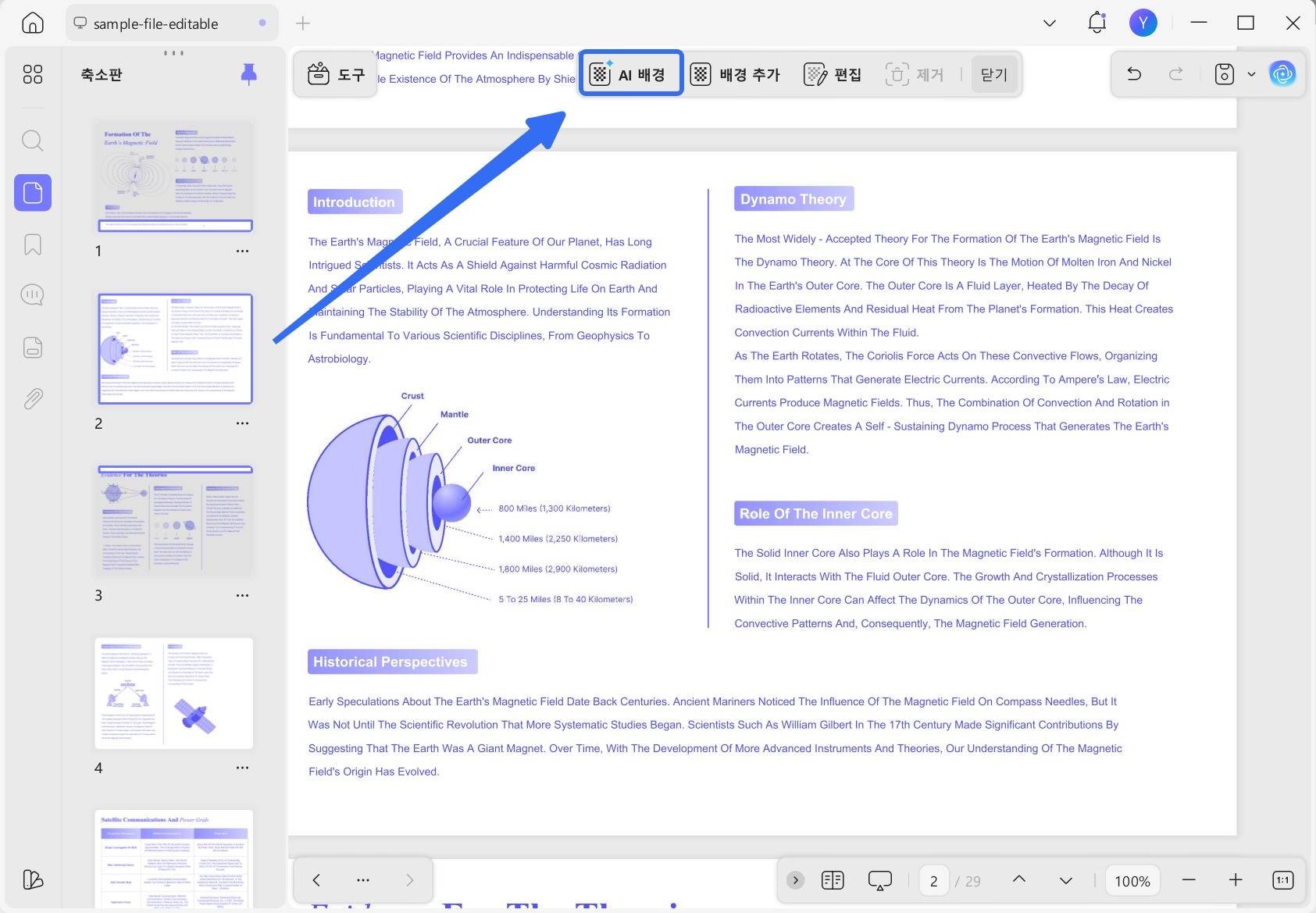Screen dimensions: 1316x913
Task: Go to the home screen icon
Action: pyautogui.click(x=33, y=23)
